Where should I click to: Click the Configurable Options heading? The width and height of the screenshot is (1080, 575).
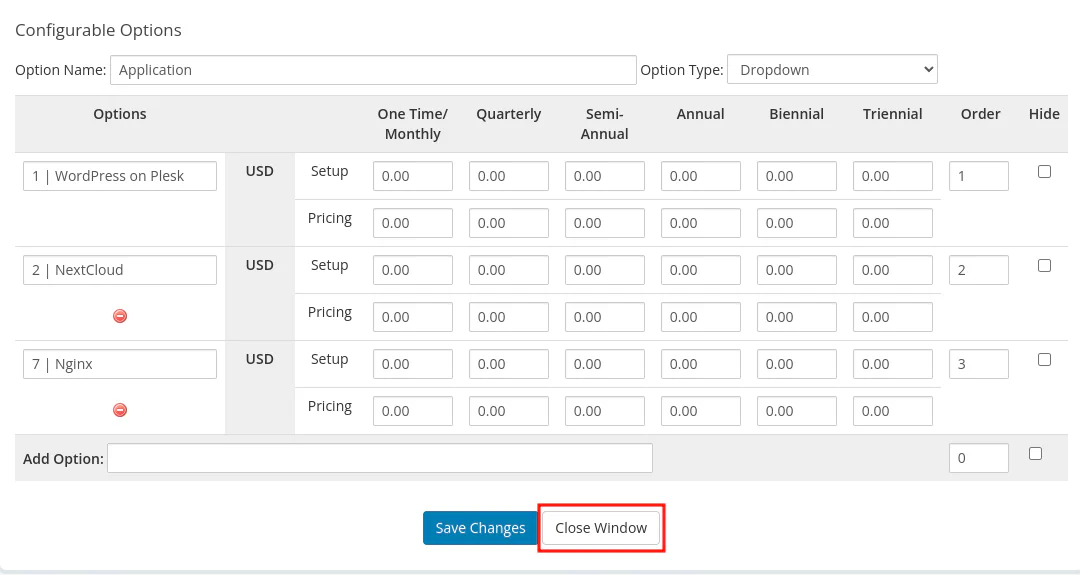(x=98, y=30)
